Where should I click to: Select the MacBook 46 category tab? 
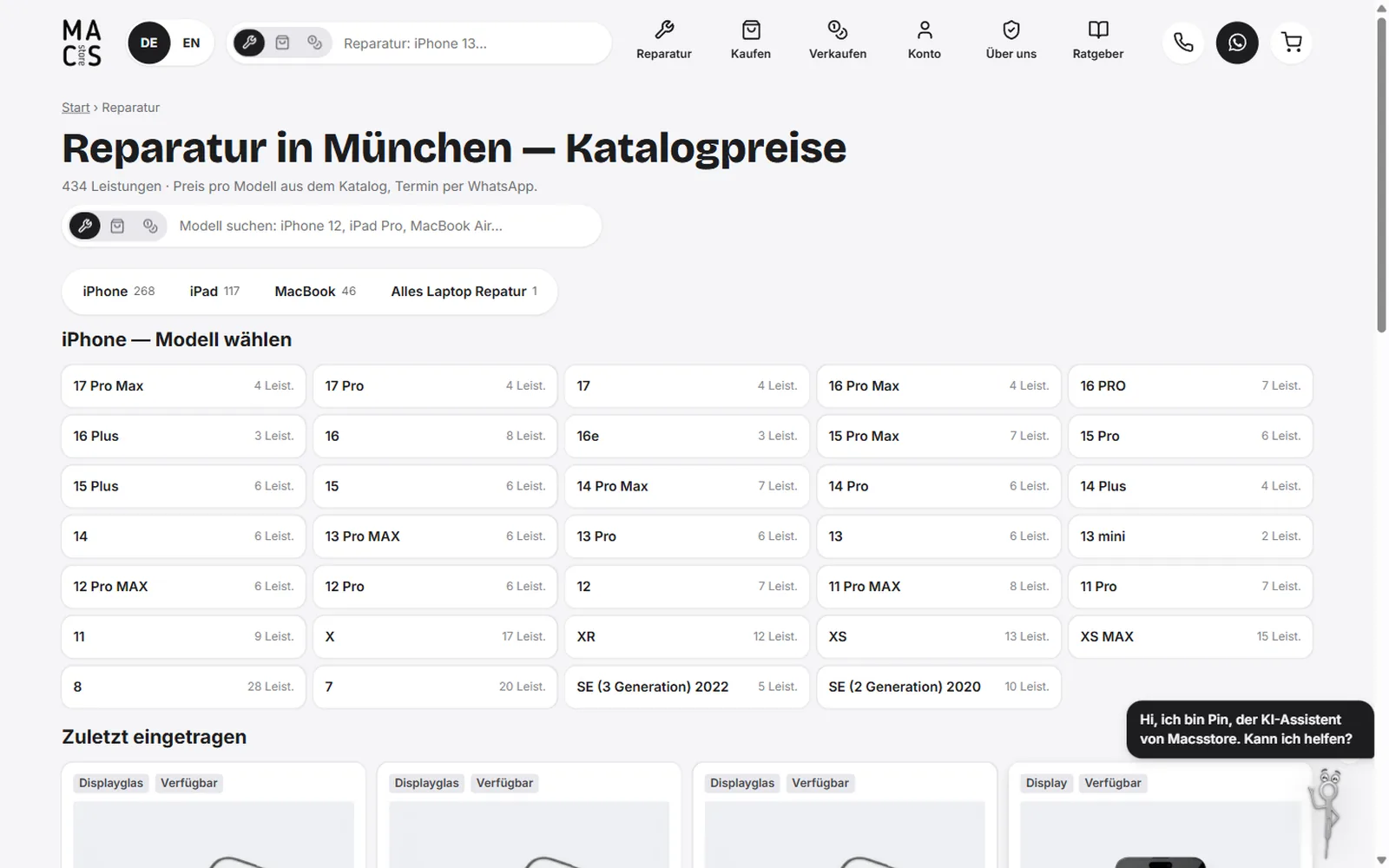315,292
